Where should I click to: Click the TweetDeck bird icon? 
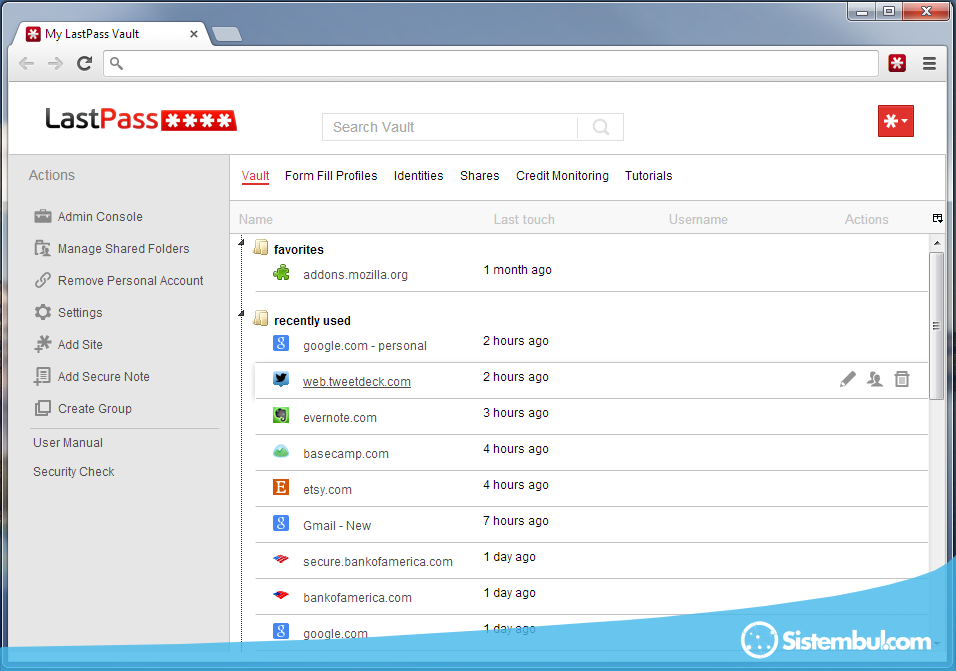(281, 379)
